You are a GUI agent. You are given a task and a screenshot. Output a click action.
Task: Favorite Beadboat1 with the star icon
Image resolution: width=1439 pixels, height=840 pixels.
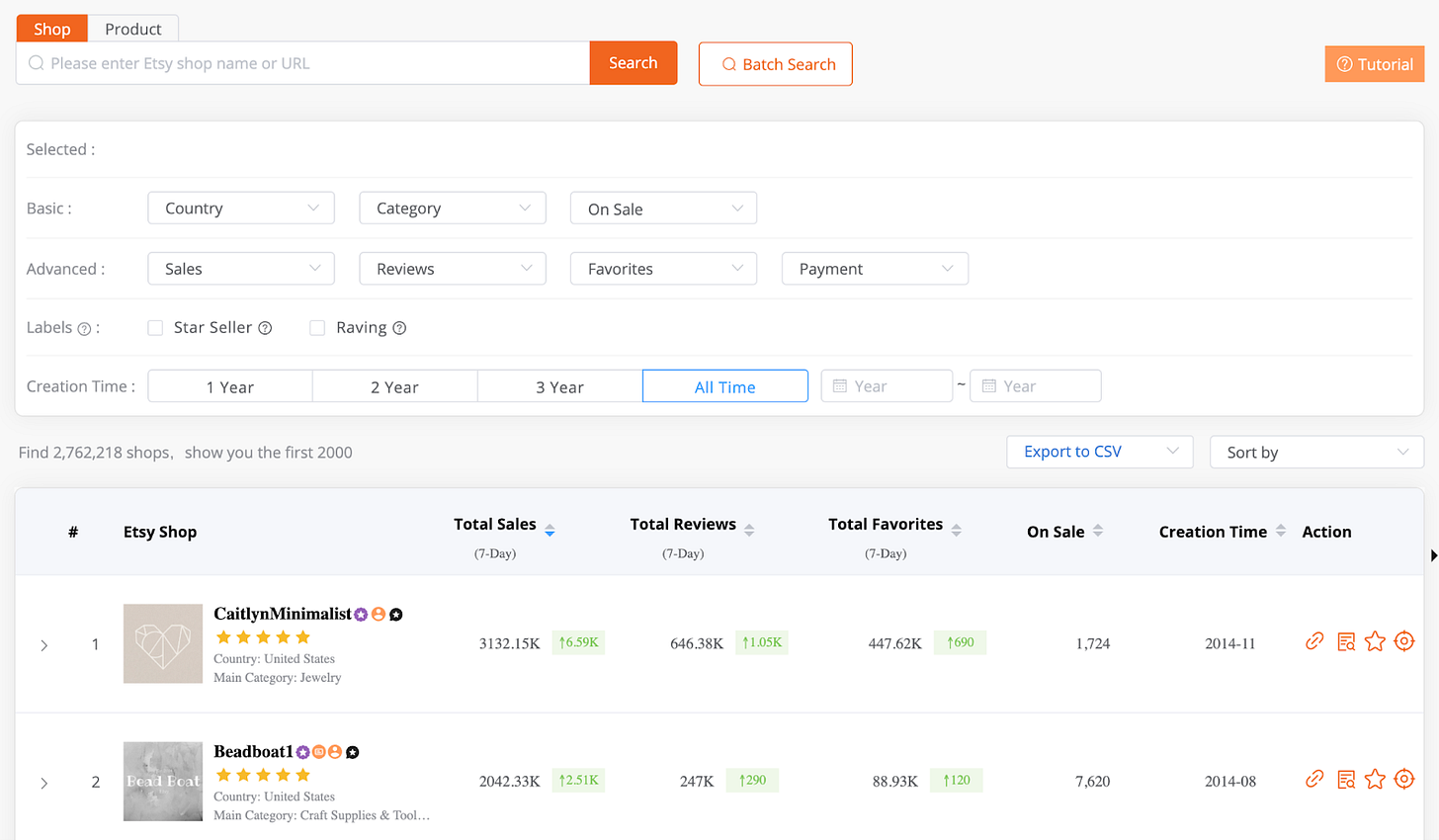click(1375, 780)
